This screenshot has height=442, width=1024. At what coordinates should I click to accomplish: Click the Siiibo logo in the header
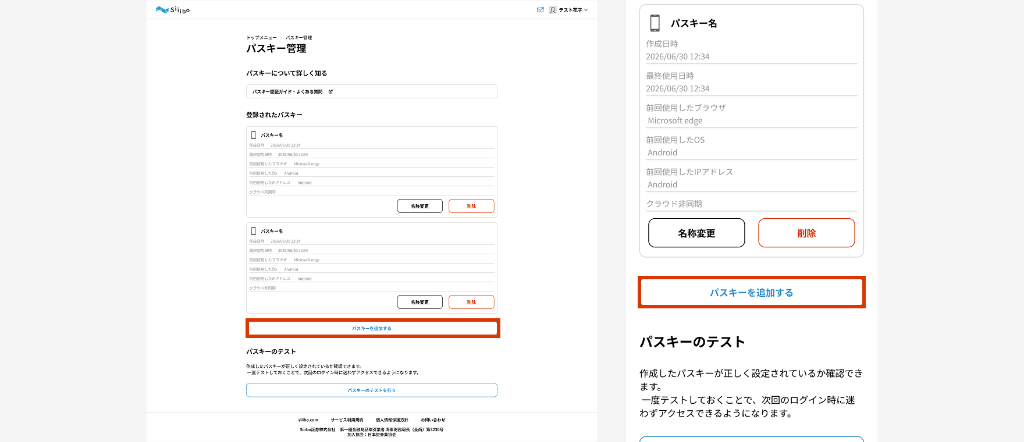point(173,10)
